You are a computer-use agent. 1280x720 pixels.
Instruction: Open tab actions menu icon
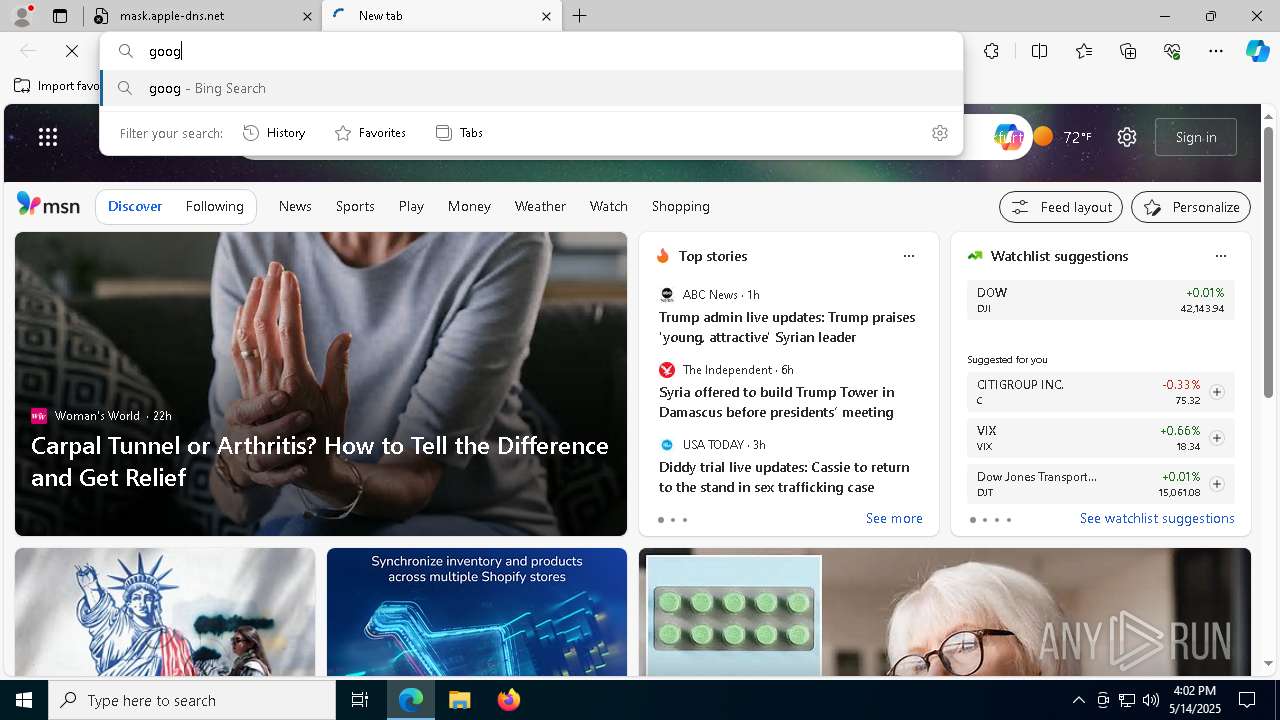pos(60,16)
